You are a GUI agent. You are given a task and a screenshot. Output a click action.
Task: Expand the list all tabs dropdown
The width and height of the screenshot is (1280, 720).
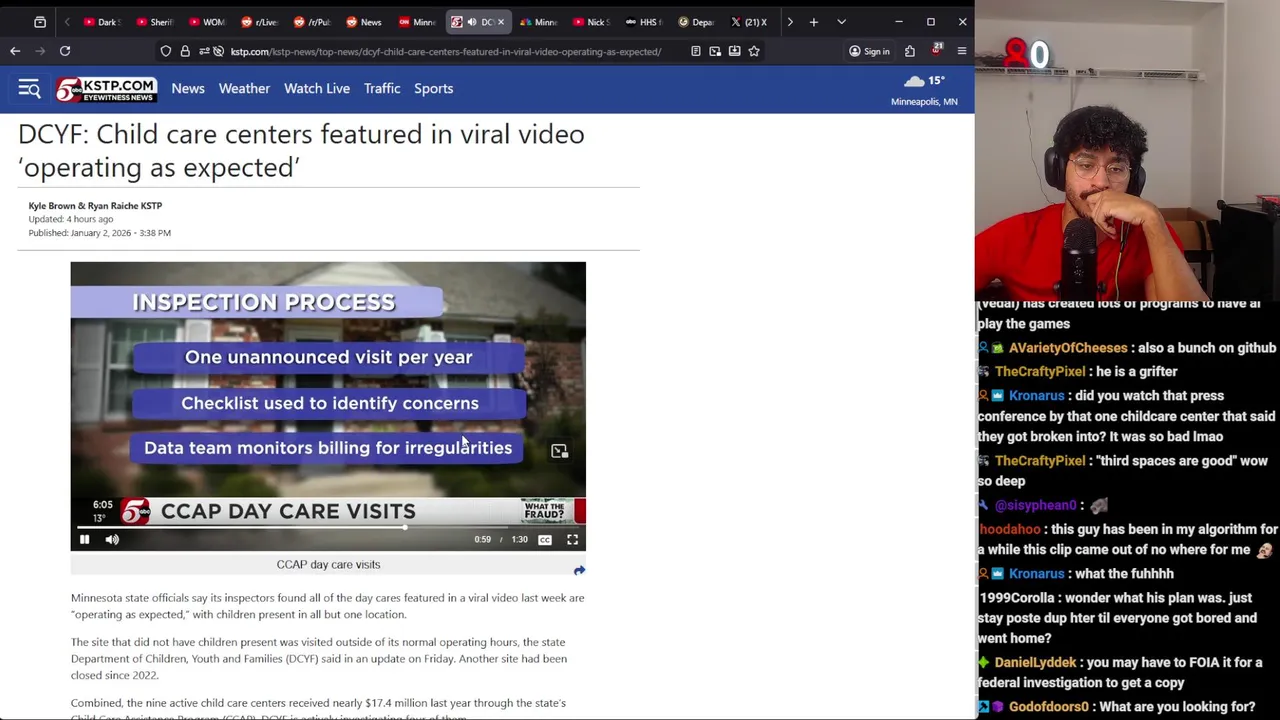(x=841, y=22)
